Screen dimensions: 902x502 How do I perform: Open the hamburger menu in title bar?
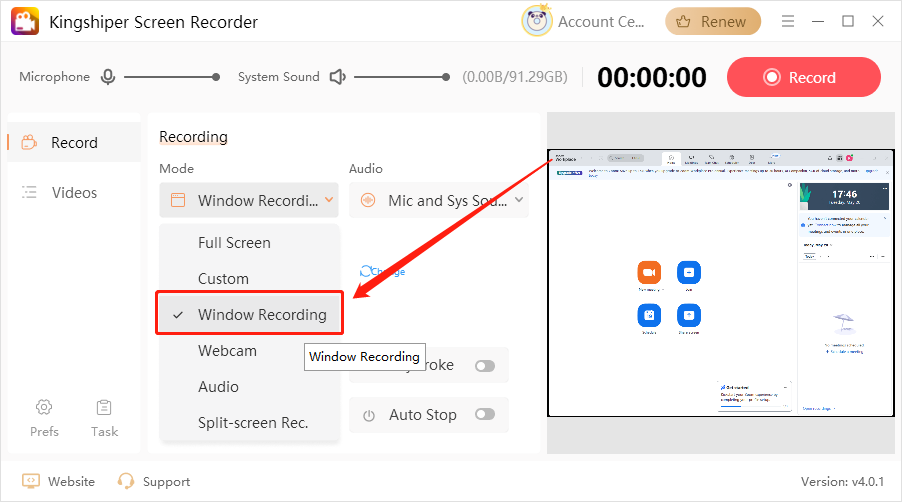point(788,21)
